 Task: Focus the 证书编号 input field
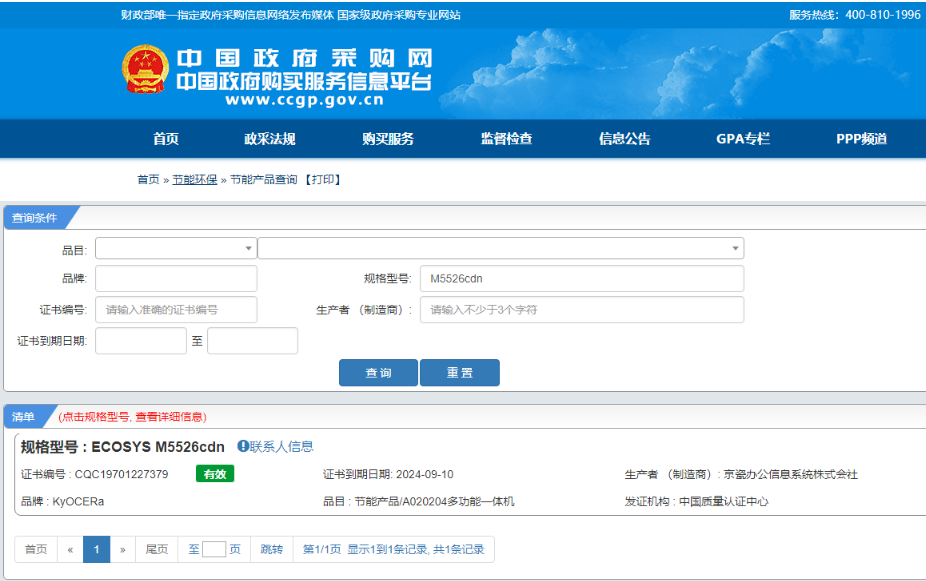pos(176,309)
